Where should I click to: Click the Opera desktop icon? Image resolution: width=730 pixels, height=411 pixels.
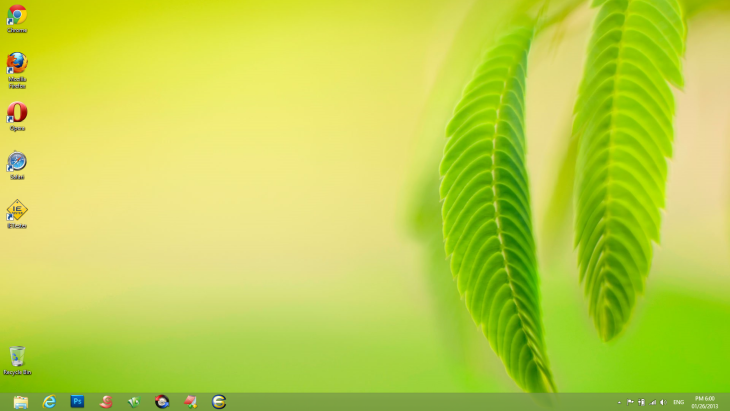click(17, 114)
